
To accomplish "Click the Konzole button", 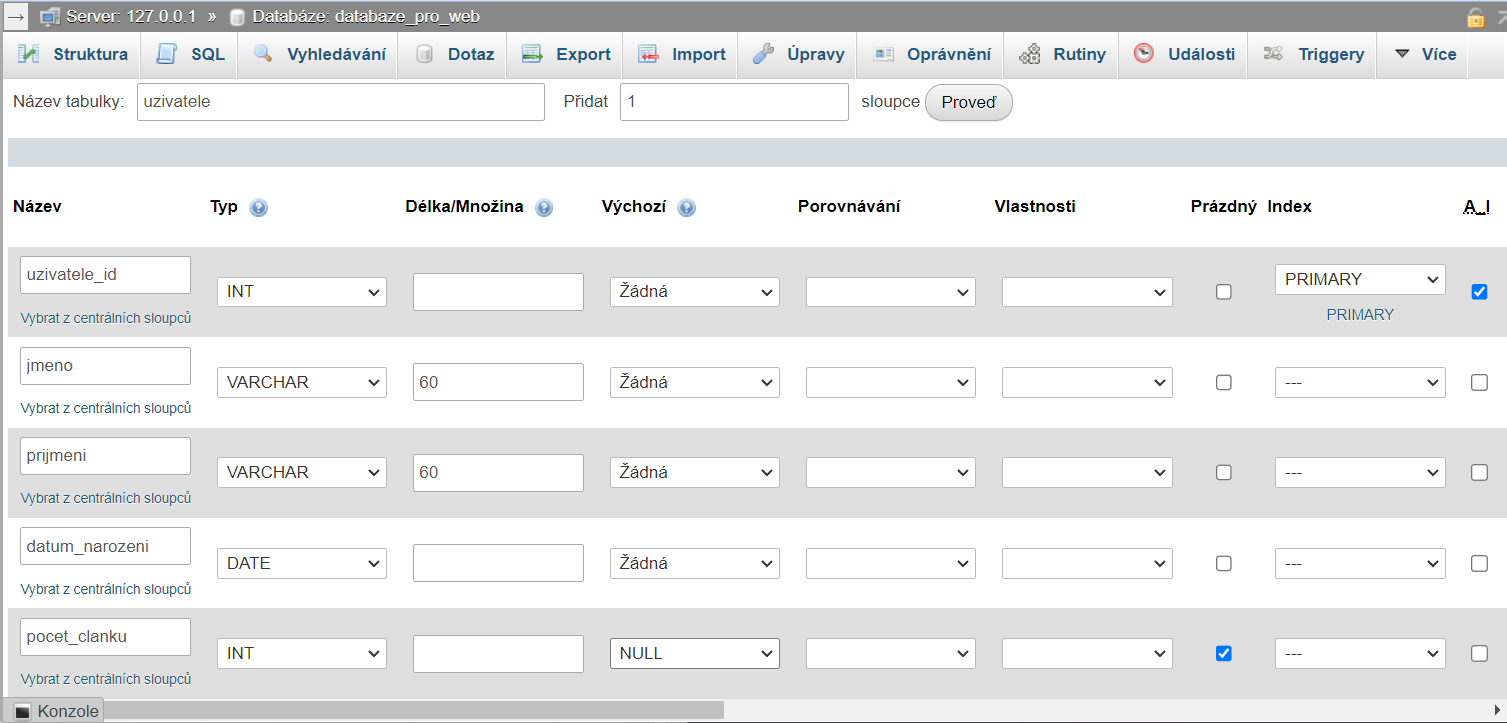I will click(56, 711).
